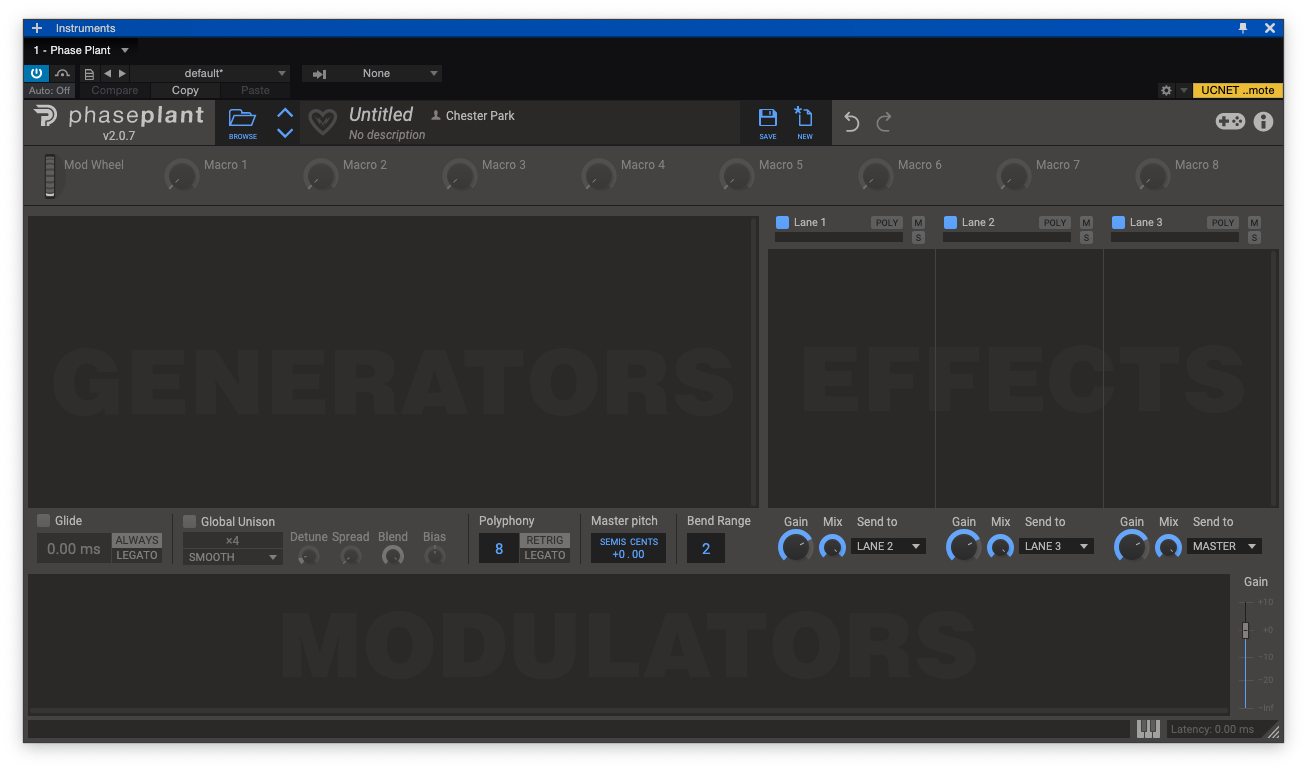Click the Lane 1 Gain knob
Screen dimensions: 1307x770
point(796,547)
